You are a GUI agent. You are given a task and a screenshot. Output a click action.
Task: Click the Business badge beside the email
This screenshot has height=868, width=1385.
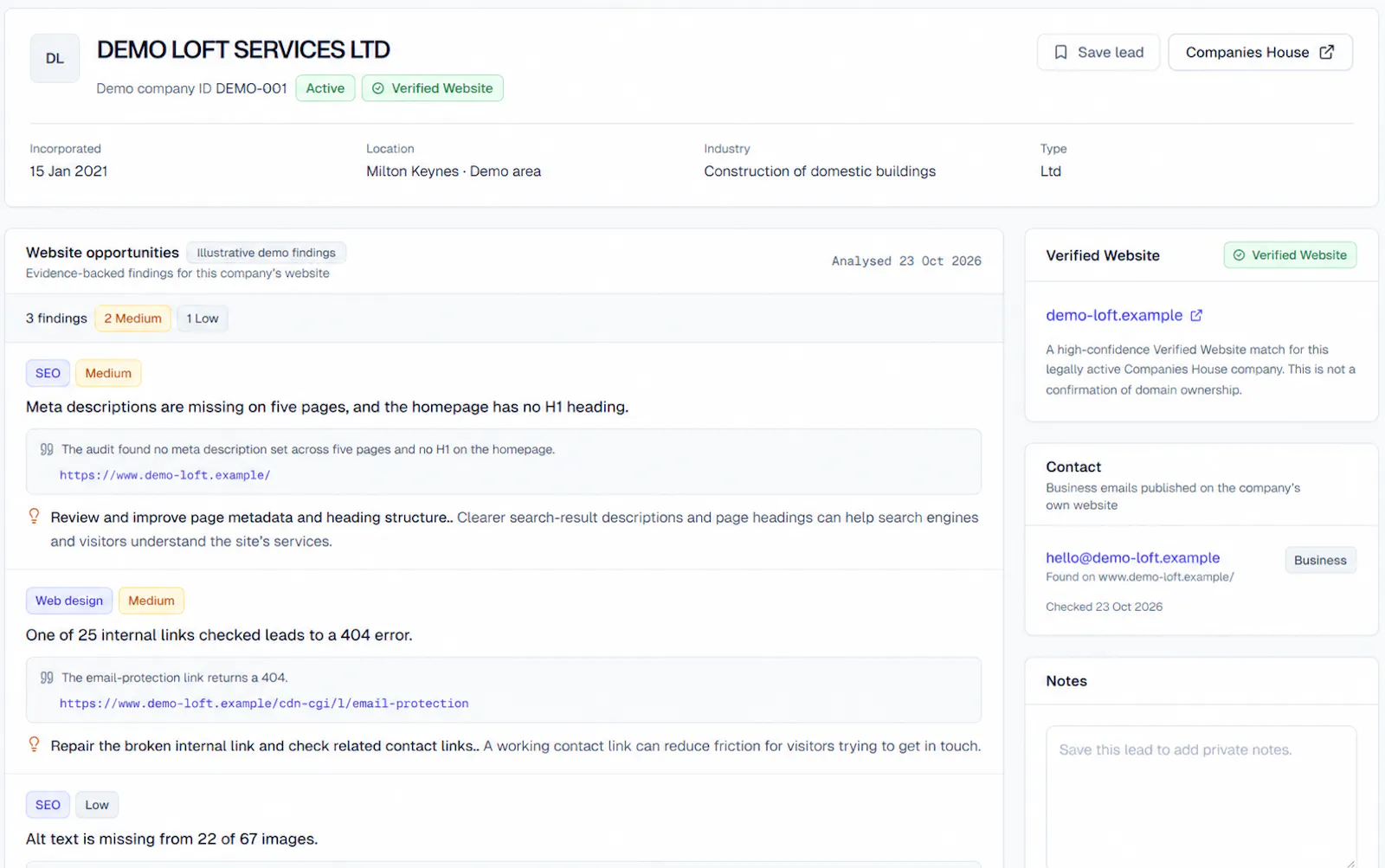pos(1320,560)
